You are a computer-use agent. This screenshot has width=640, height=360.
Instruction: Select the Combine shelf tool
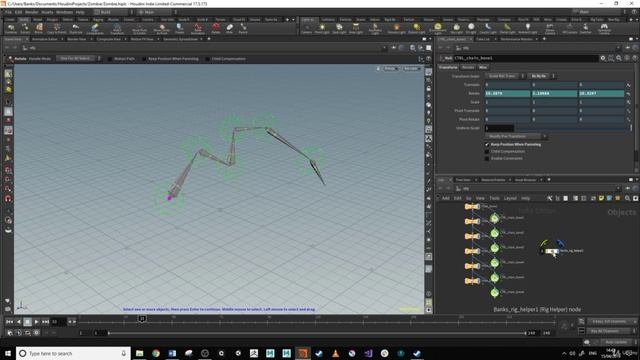point(11,29)
